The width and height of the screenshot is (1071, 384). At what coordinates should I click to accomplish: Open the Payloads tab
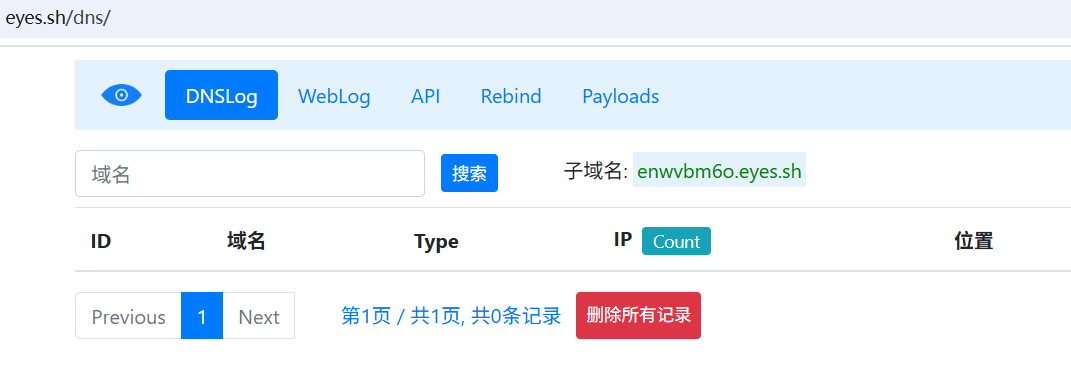(620, 96)
